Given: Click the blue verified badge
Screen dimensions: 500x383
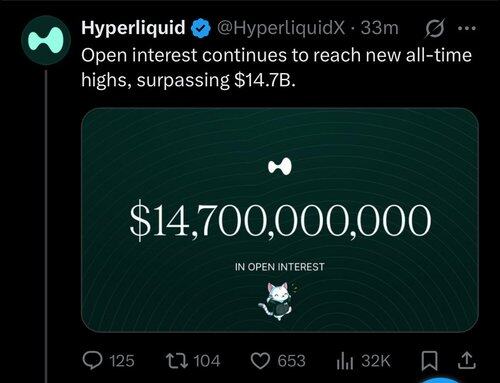Looking at the screenshot, I should pos(200,28).
